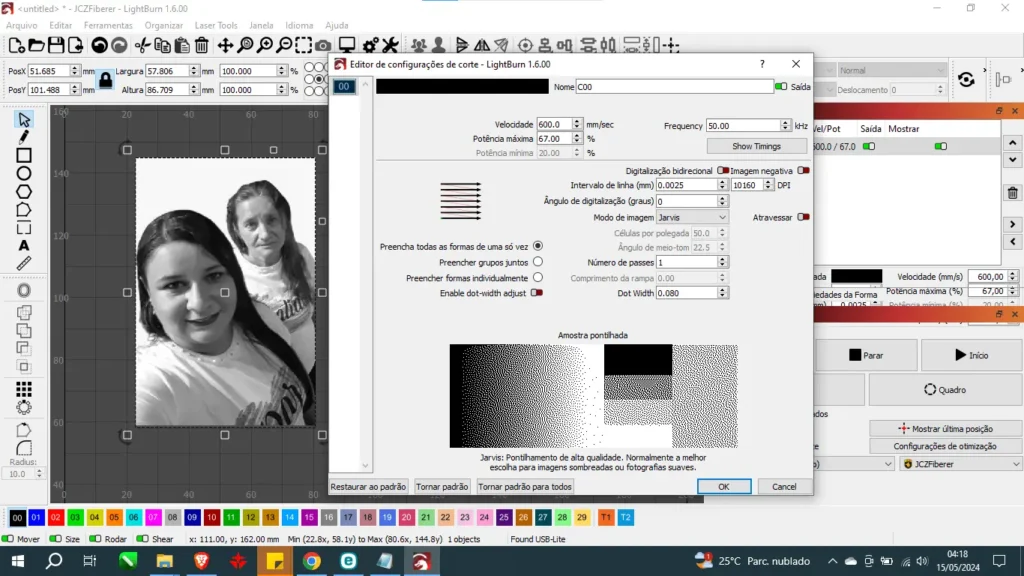Image resolution: width=1024 pixels, height=576 pixels.
Task: Pick the Measure ruler tool
Action: 24,263
